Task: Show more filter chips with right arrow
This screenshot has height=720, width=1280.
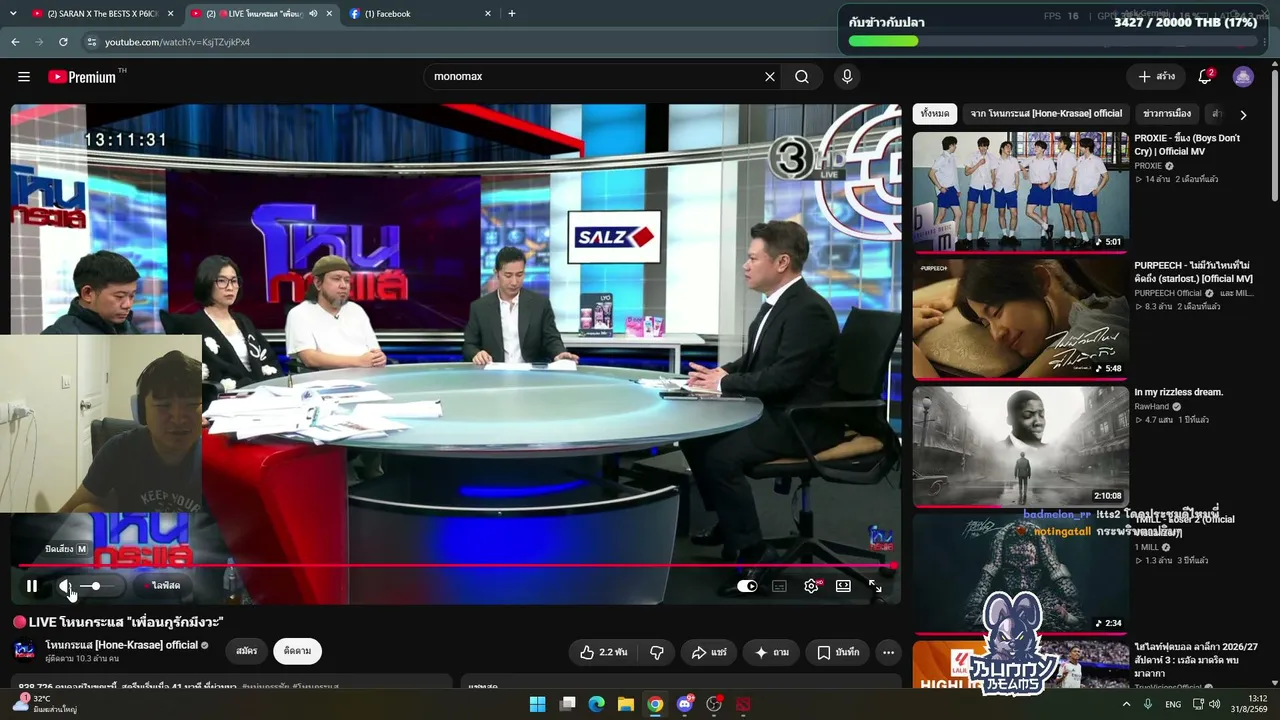Action: click(1243, 115)
